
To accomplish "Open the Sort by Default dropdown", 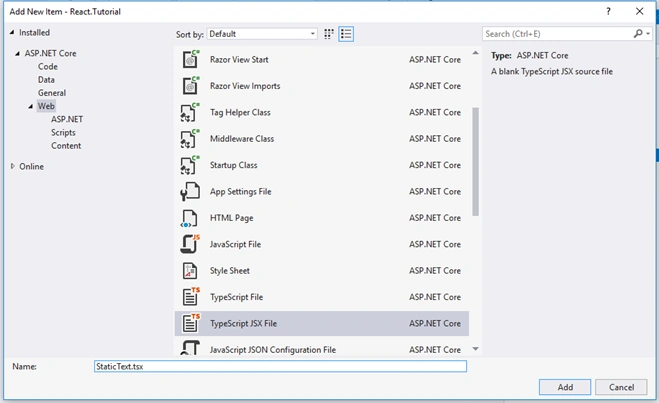I will 262,34.
